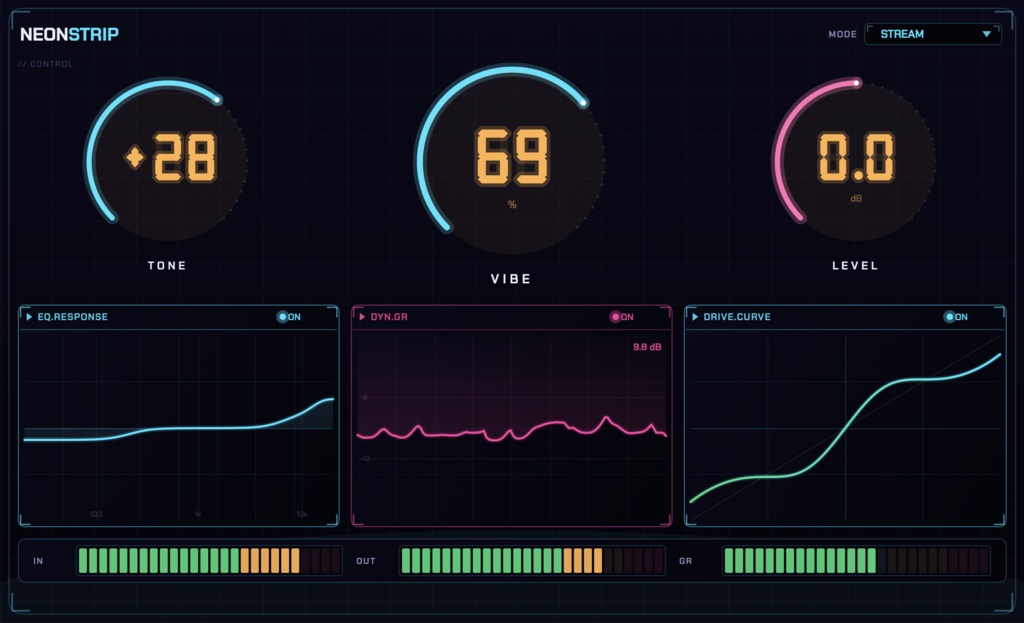Click the OUT meter label
Screen dimensions: 1024x623
point(366,561)
